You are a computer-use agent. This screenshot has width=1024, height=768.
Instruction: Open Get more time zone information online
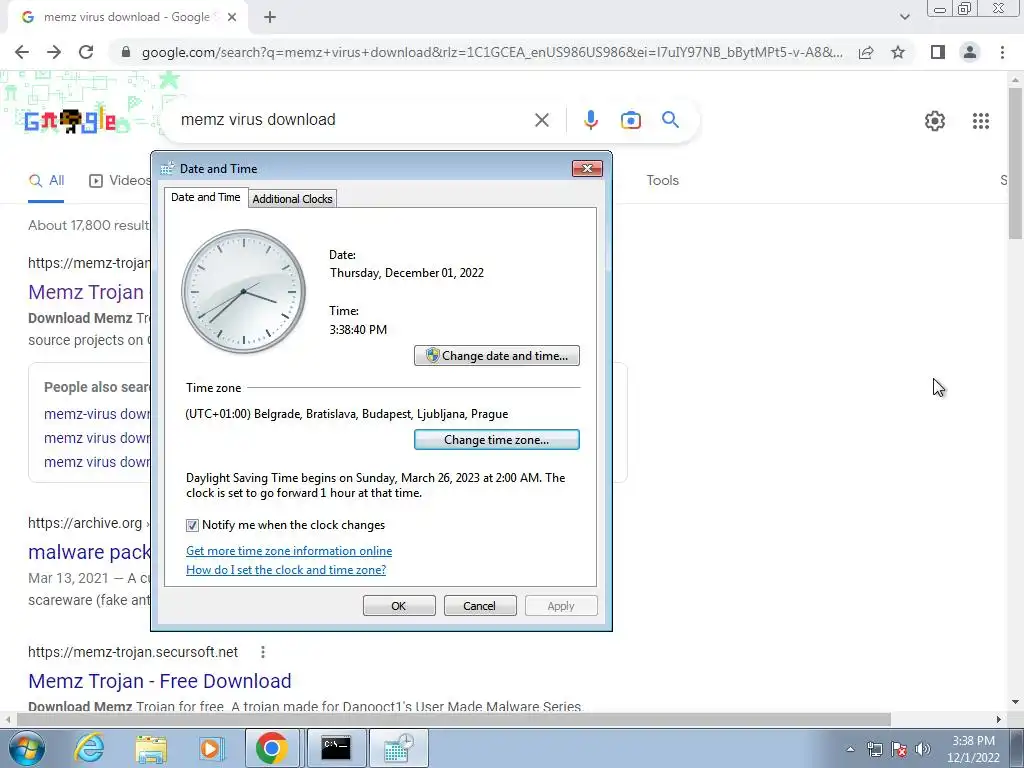click(289, 551)
